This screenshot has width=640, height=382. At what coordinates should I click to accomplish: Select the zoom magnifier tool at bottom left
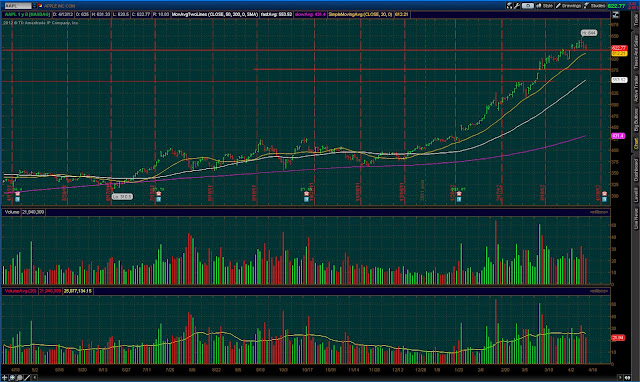[19, 378]
